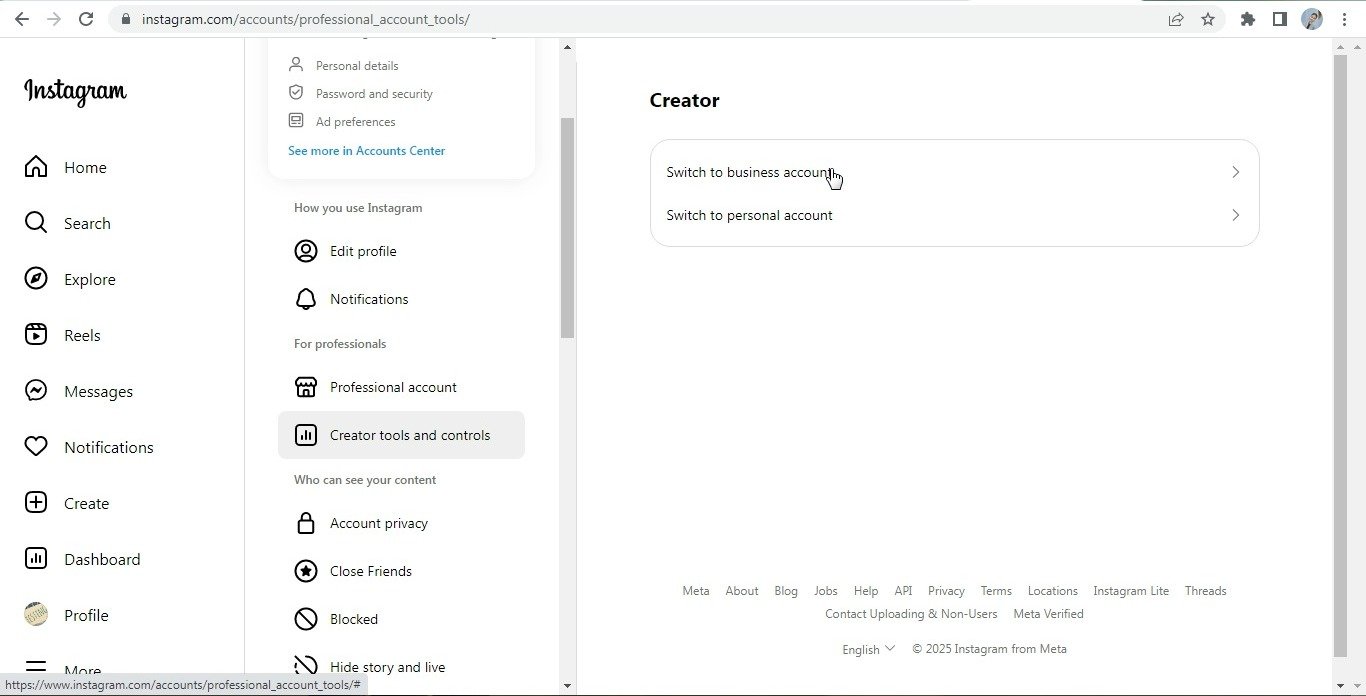Click the settings list scroll-down arrow
The width and height of the screenshot is (1366, 696).
pos(568,686)
